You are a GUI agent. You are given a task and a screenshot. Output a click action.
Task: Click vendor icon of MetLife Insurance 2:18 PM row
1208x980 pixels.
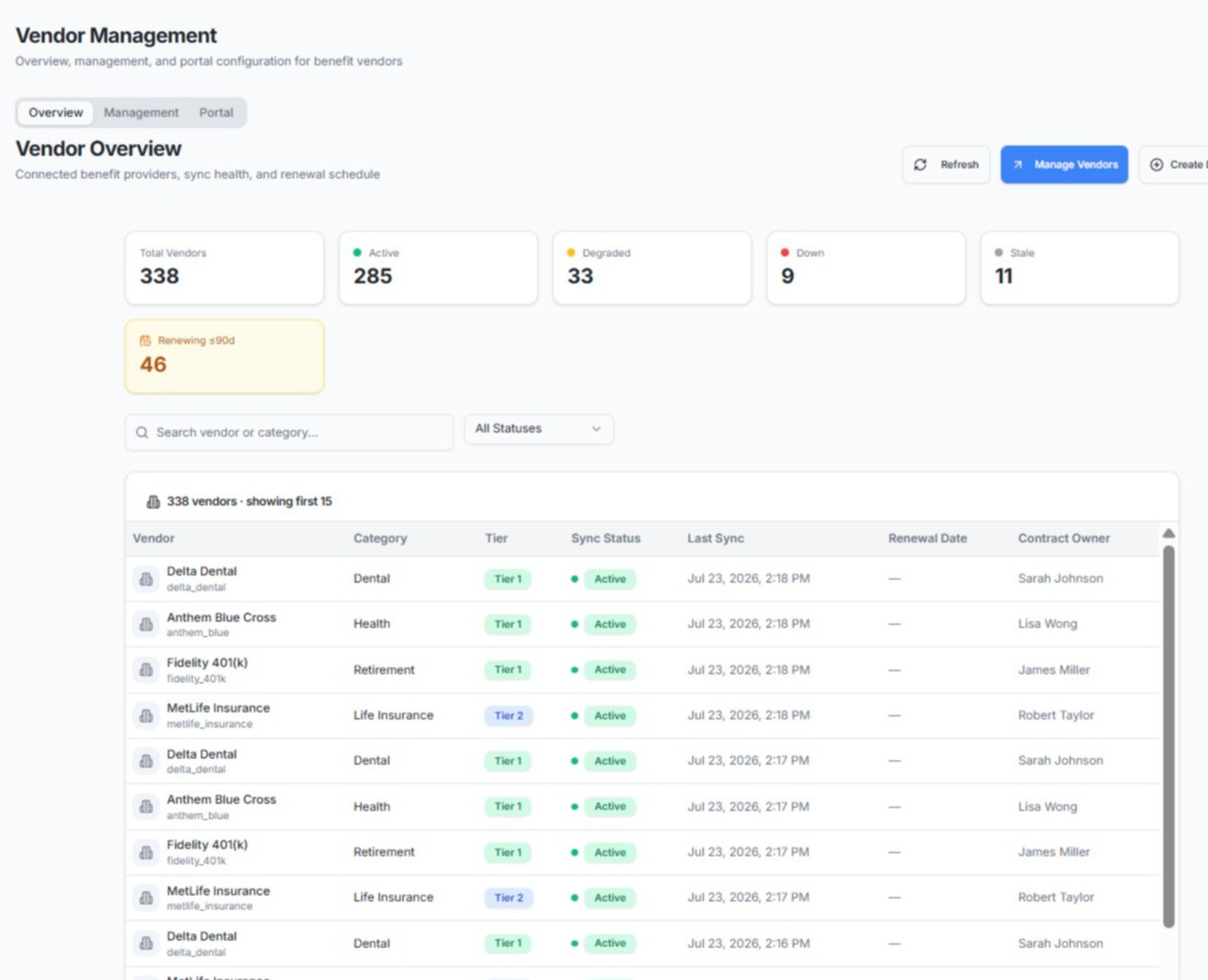pos(146,716)
